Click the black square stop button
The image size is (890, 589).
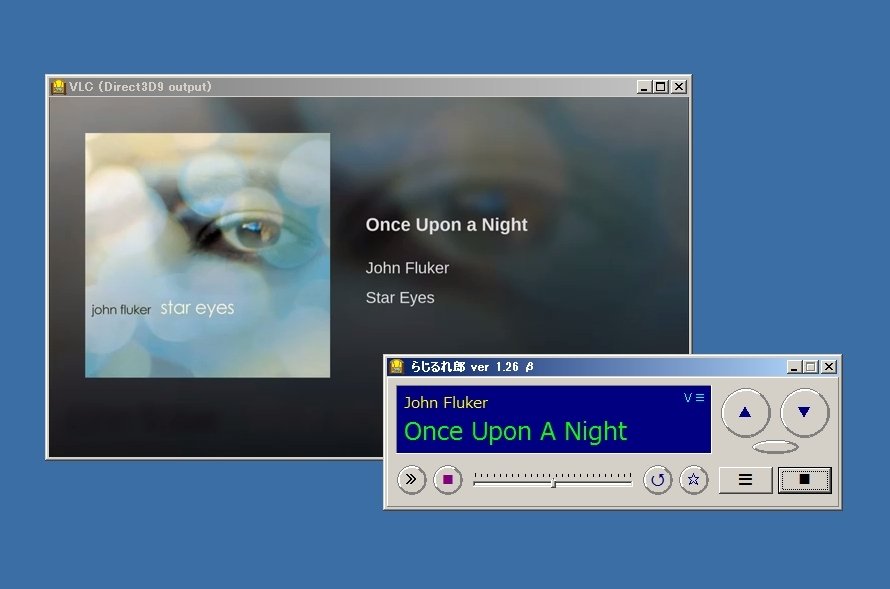pos(804,480)
